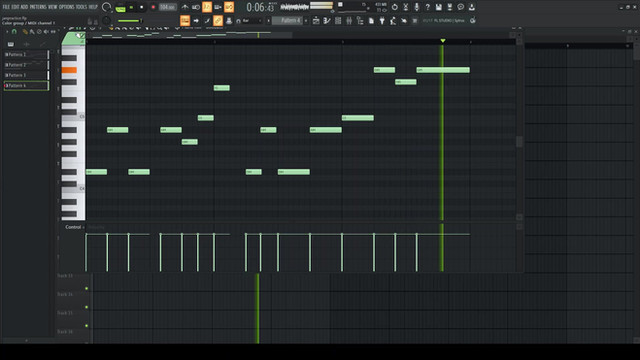Select Pattern 3 in the pattern list
This screenshot has width=640, height=360.
[x=26, y=75]
